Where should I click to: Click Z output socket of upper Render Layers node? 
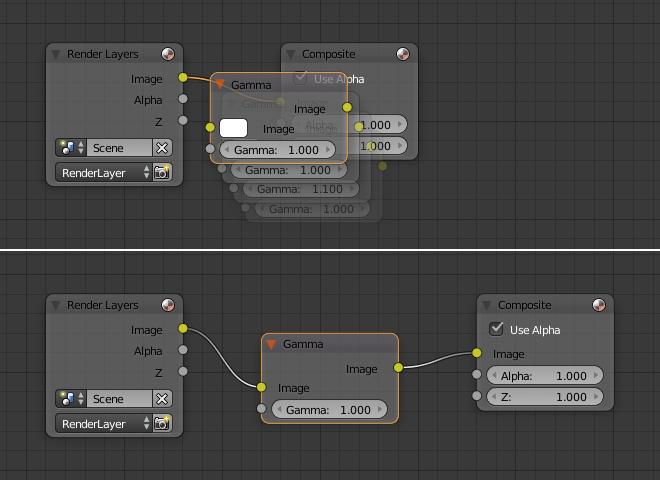(x=183, y=120)
